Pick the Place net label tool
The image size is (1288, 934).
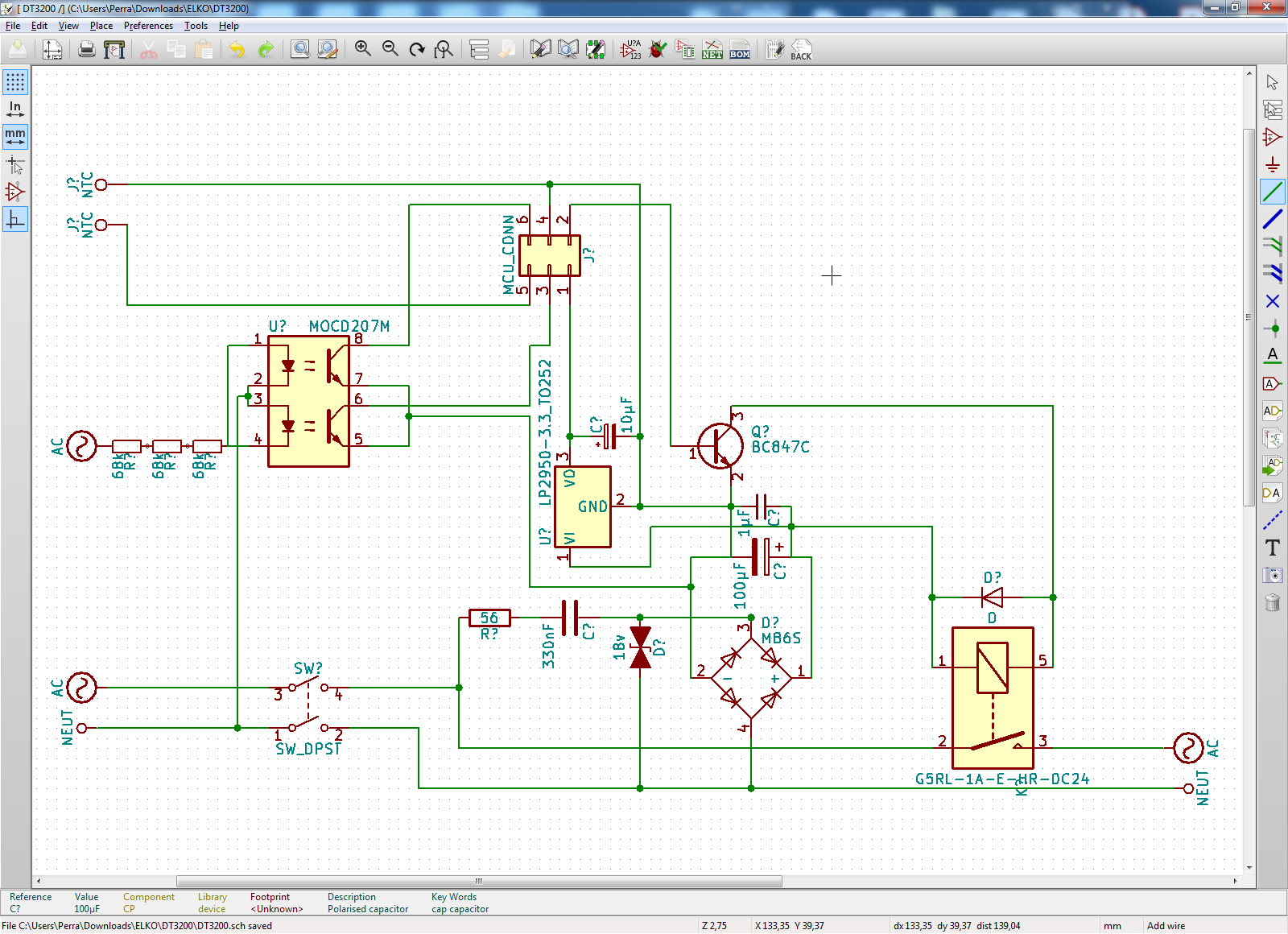1272,355
